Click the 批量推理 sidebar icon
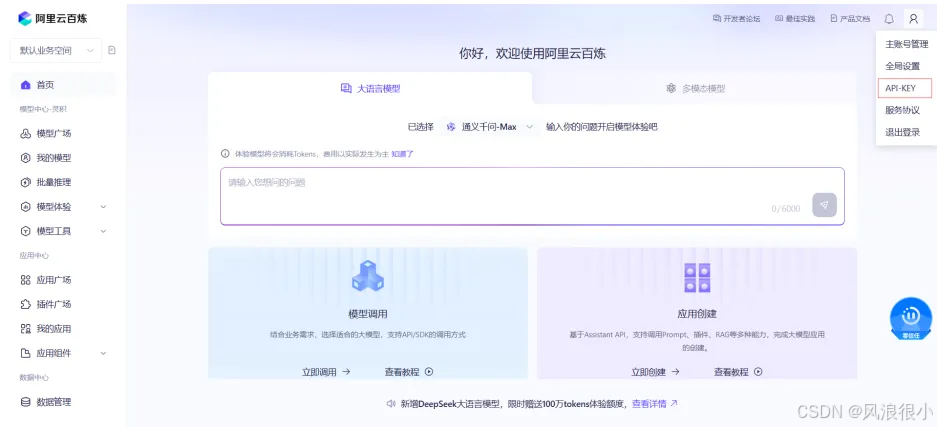Screen dimensions: 937x427 26,183
